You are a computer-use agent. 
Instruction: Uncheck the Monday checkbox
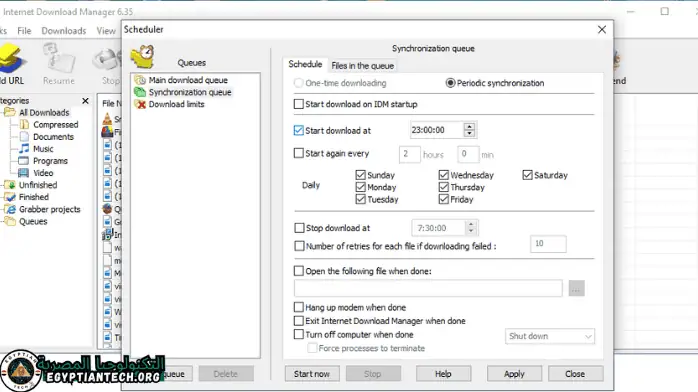[x=361, y=187]
